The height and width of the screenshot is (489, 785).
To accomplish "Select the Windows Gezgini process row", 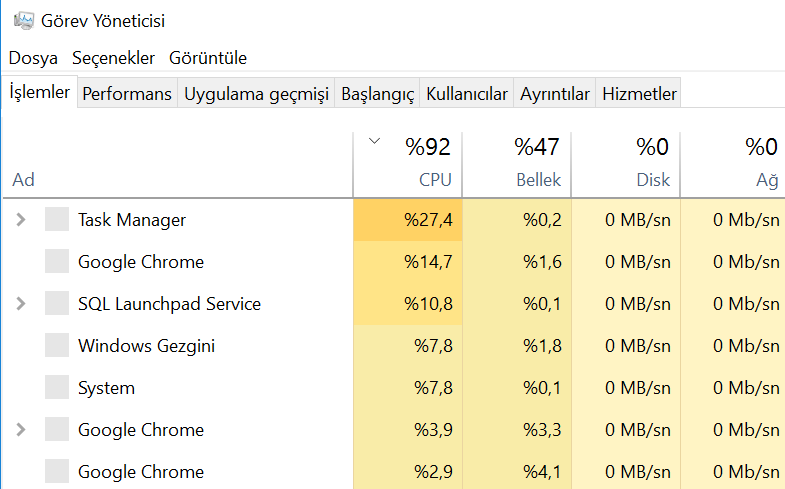I will coord(394,346).
